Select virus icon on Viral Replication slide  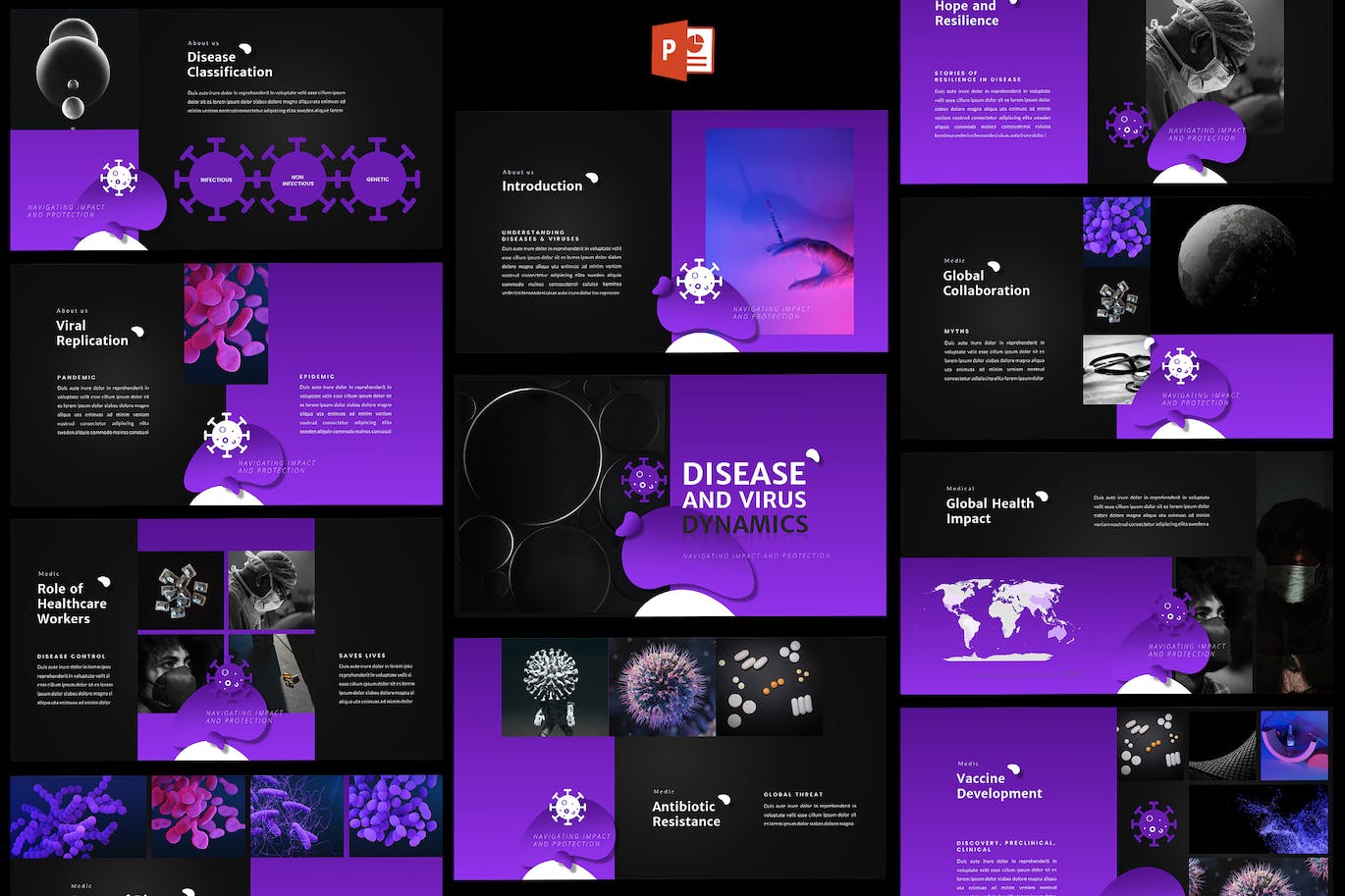pyautogui.click(x=226, y=435)
